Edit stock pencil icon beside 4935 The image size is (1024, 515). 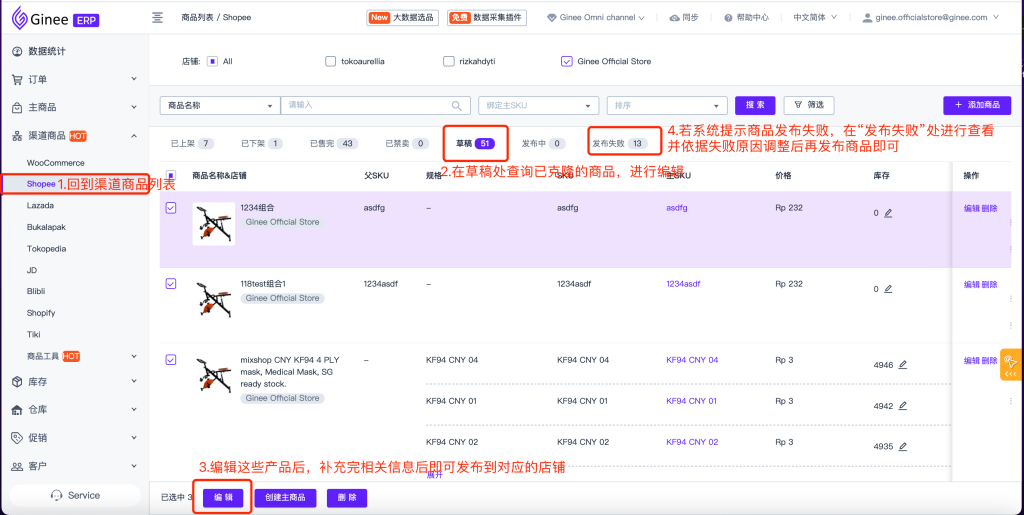[x=903, y=446]
